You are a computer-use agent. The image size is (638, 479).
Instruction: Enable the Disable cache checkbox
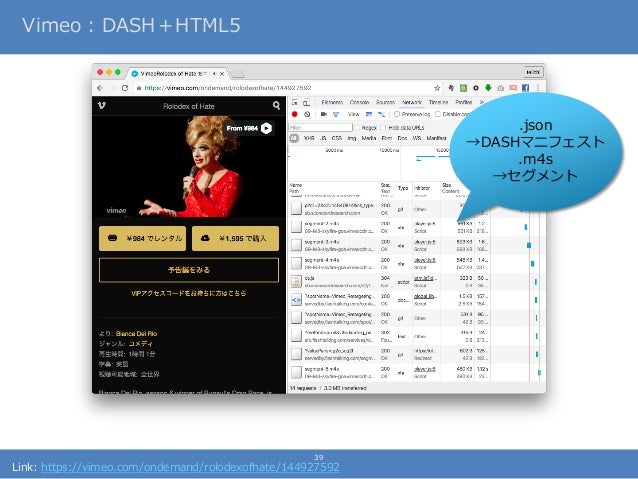tap(438, 114)
